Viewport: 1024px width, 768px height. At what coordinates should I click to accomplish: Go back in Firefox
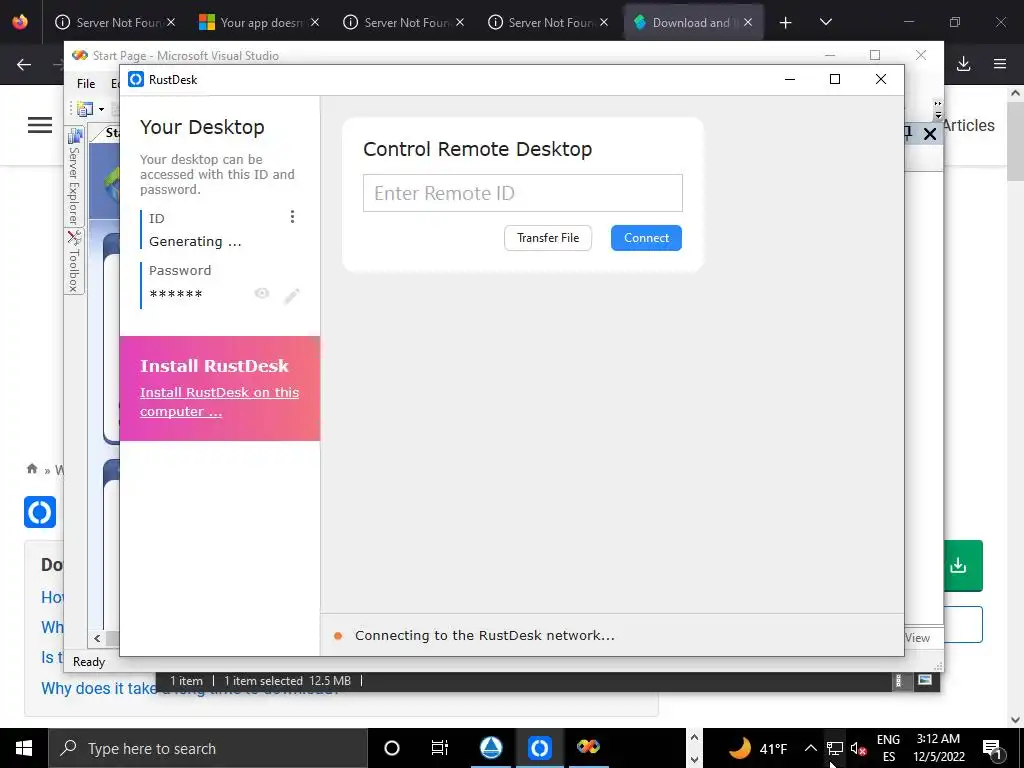pos(24,64)
